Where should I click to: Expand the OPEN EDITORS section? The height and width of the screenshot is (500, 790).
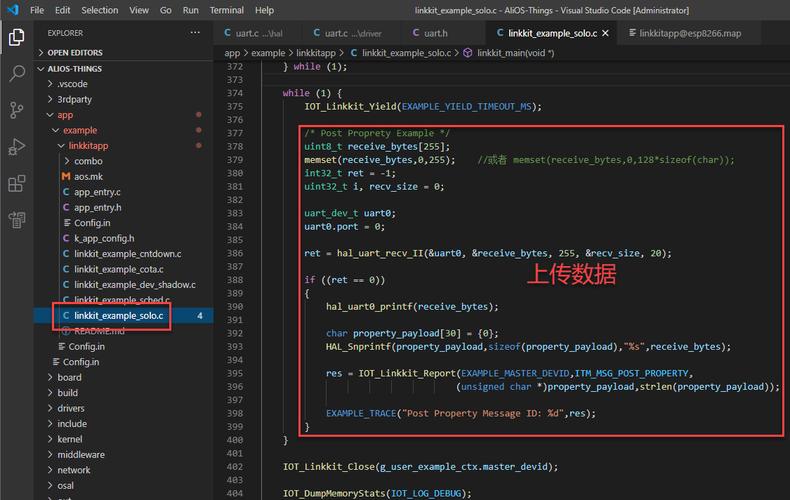74,52
